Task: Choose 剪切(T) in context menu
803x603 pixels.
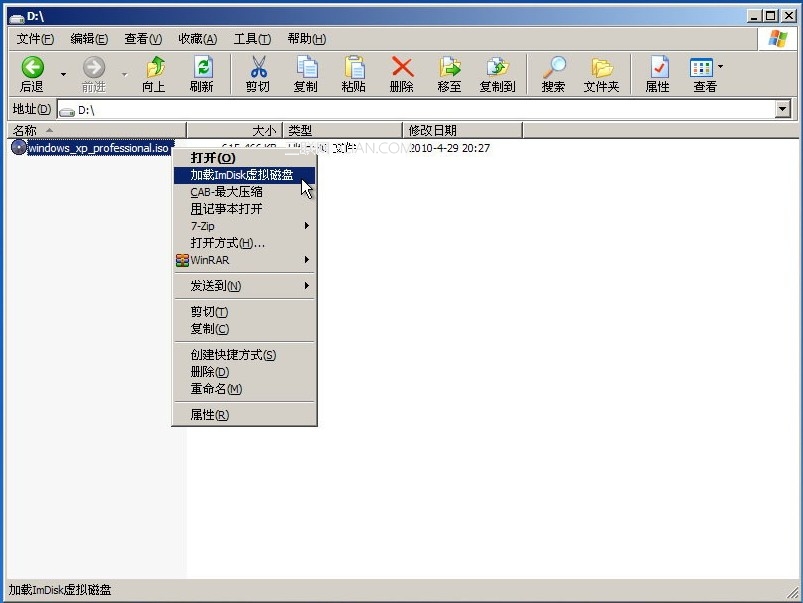Action: 244,311
